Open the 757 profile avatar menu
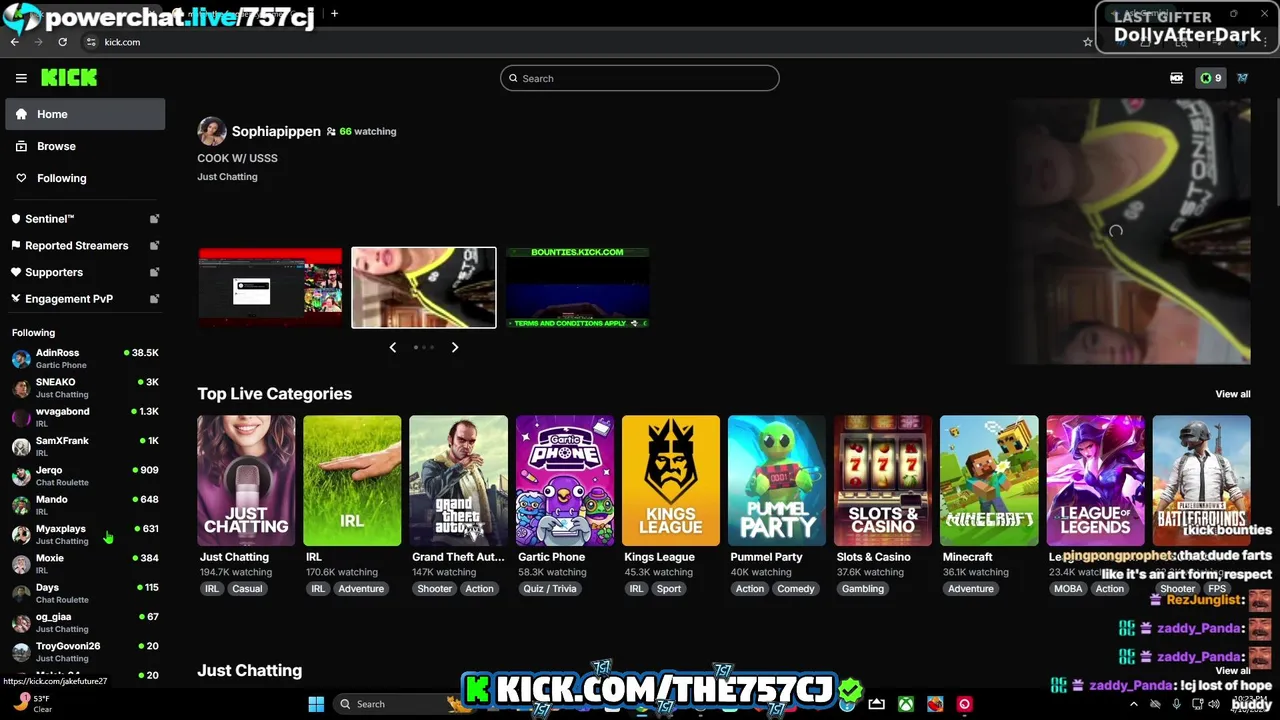Viewport: 1280px width, 720px height. (1242, 78)
